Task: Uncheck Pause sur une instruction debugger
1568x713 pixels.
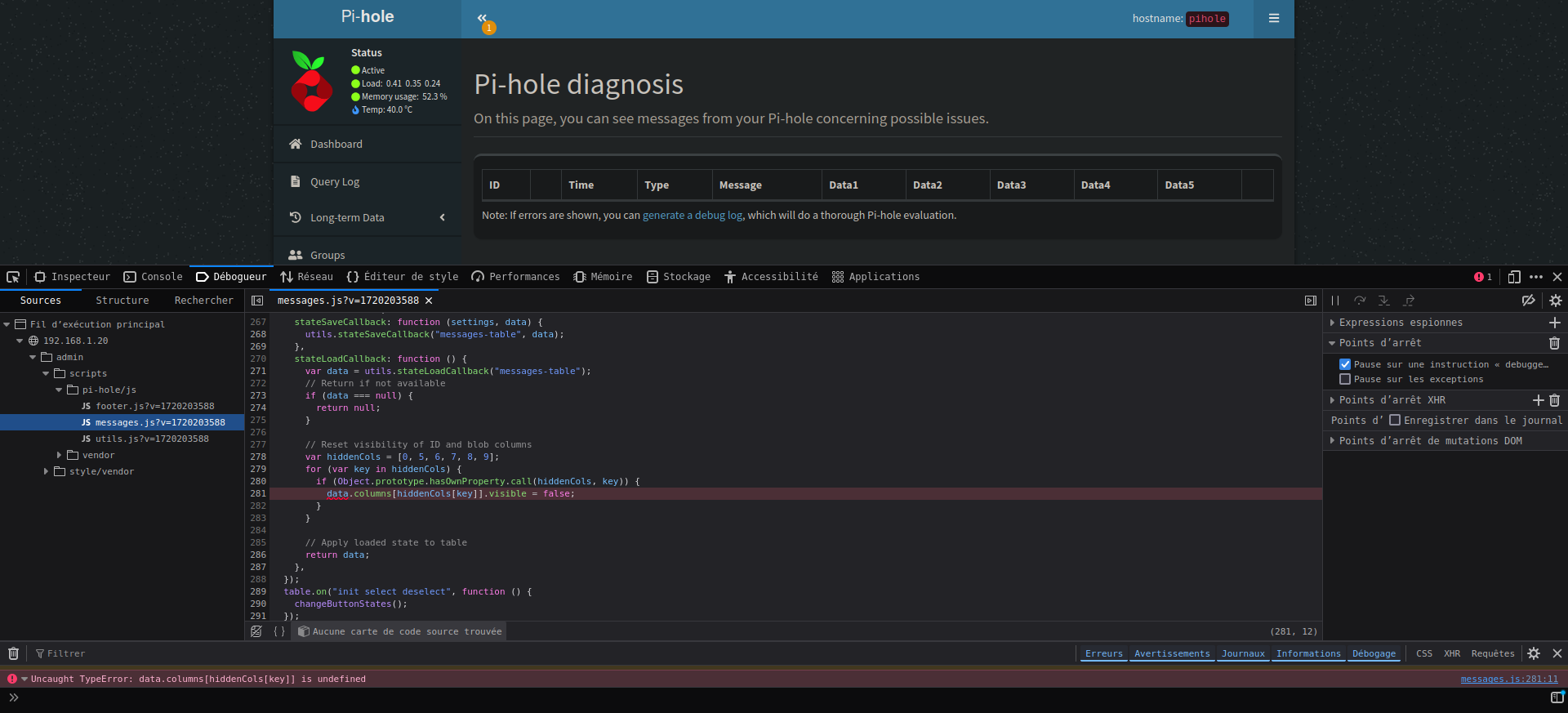Action: 1345,364
